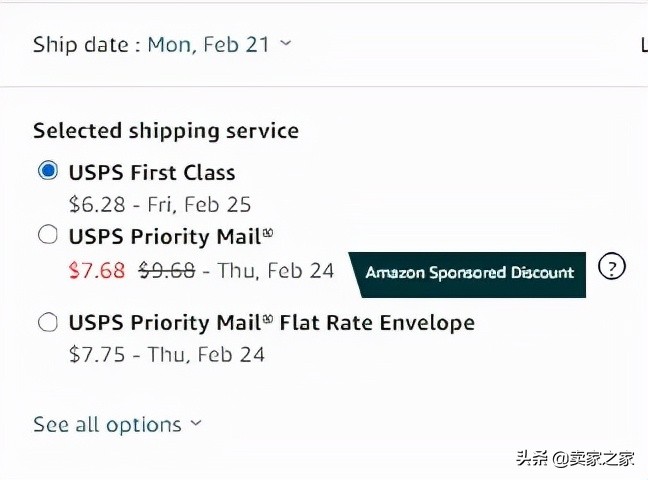This screenshot has height=480, width=648.
Task: Click the $6.28 - Fri, Feb 25 rate
Action: [160, 205]
